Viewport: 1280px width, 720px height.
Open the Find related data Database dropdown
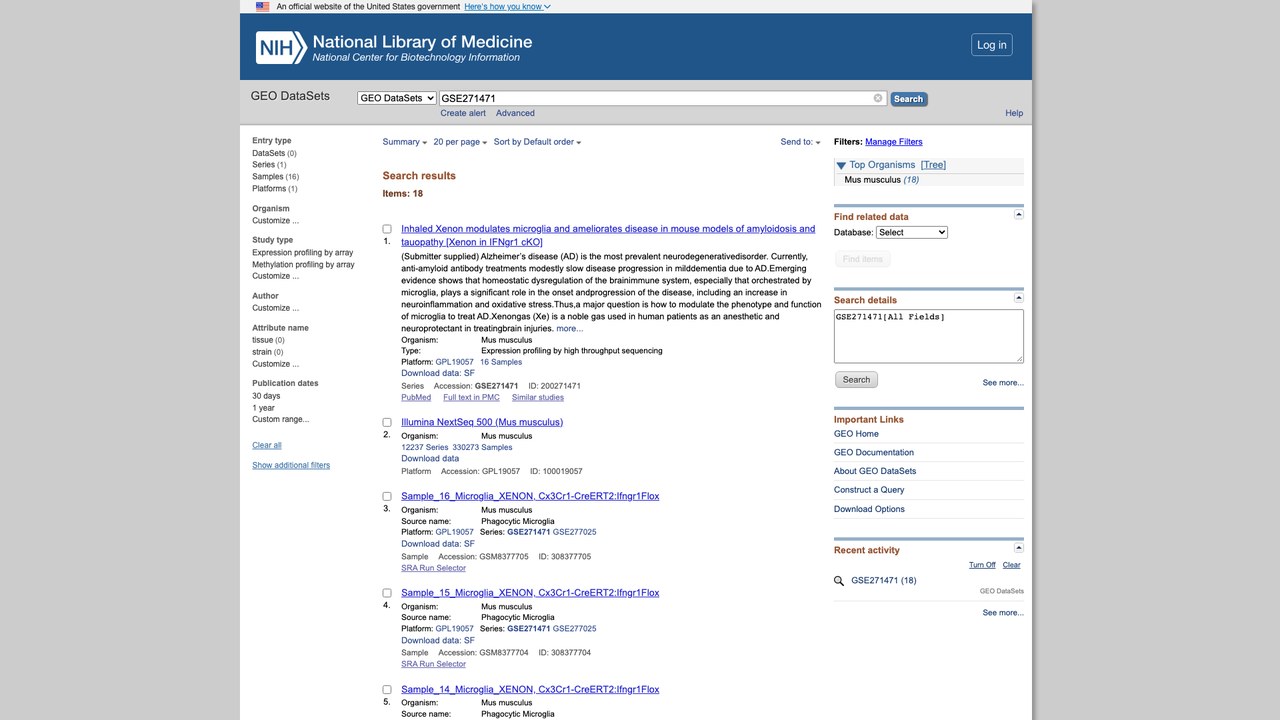(912, 232)
